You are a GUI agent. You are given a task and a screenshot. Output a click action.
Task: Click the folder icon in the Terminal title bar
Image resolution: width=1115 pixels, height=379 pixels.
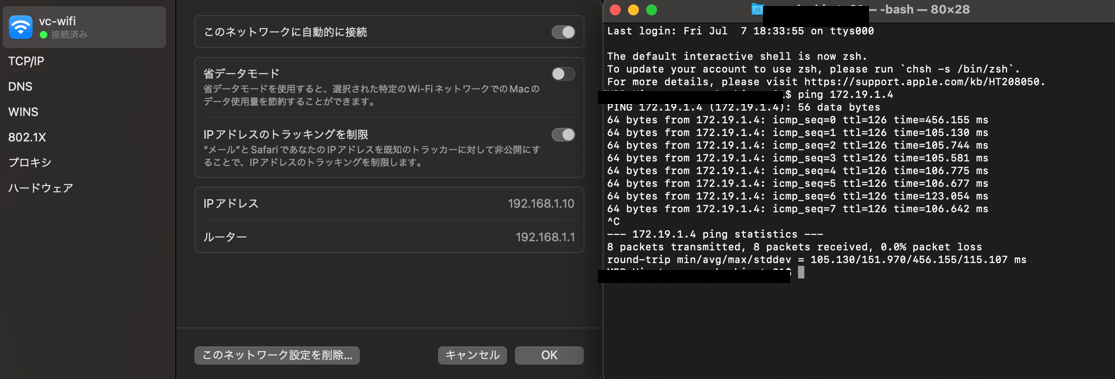[758, 10]
